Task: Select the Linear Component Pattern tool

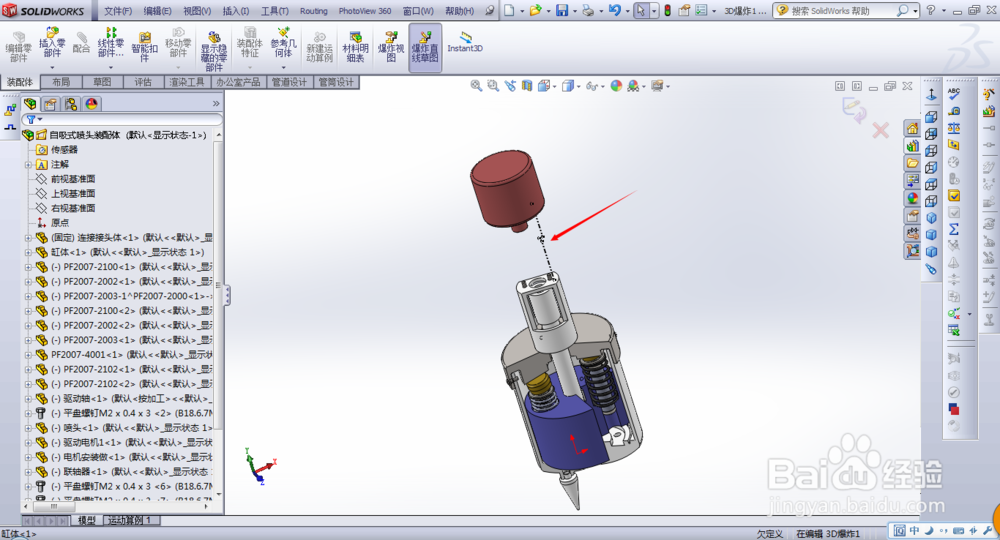Action: [110, 42]
